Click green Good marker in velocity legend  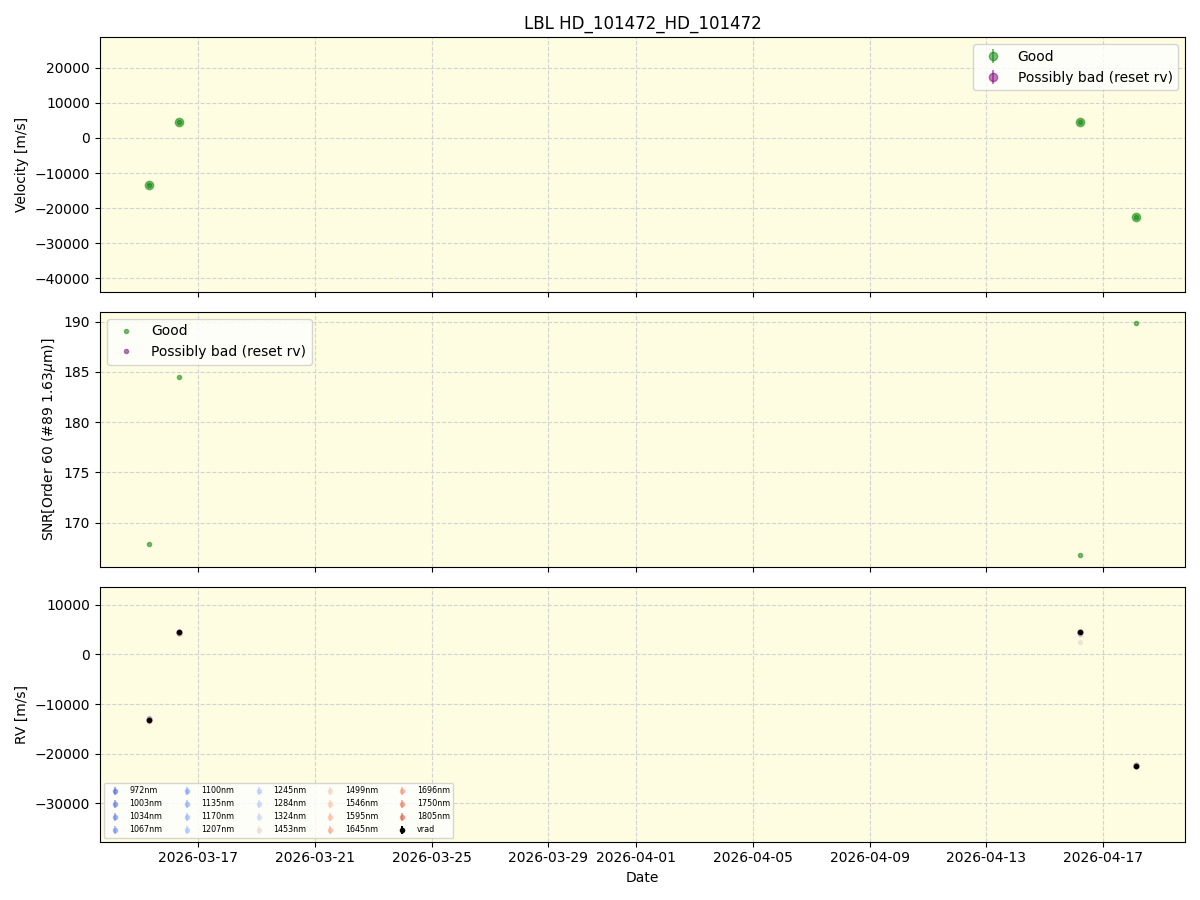(993, 57)
